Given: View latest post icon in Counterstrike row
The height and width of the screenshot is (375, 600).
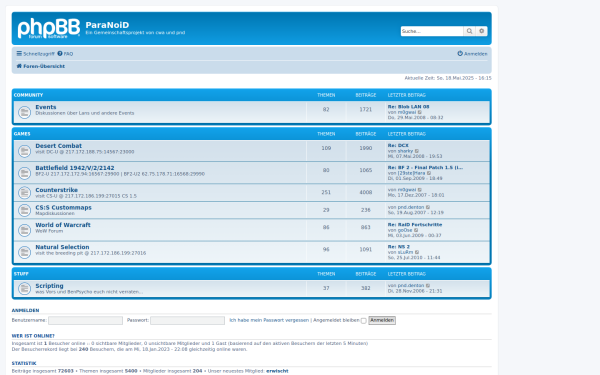Looking at the screenshot, I should [x=420, y=190].
